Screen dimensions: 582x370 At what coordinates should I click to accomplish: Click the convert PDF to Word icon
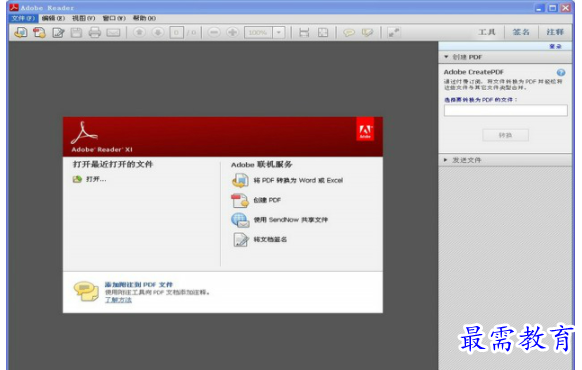coord(240,180)
